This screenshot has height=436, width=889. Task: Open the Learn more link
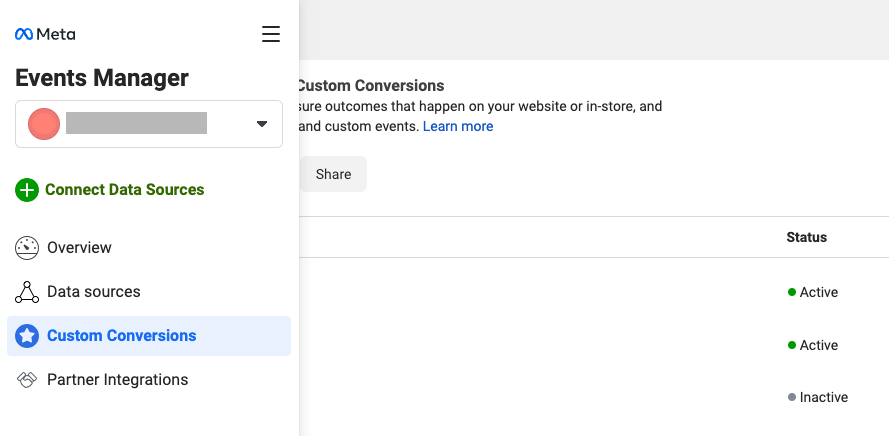click(457, 127)
